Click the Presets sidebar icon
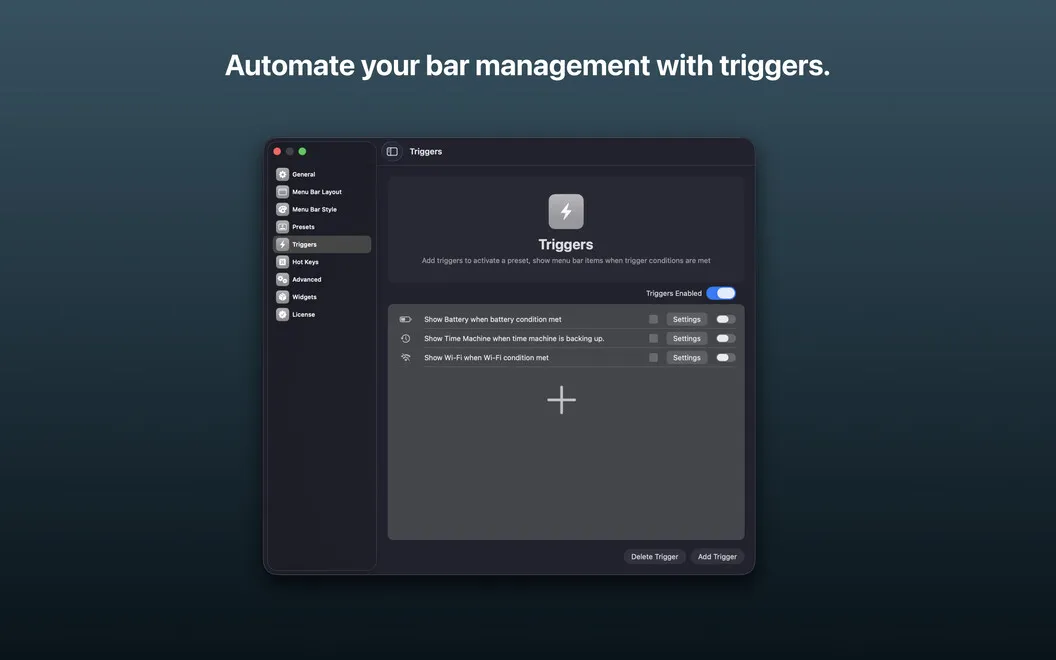This screenshot has width=1056, height=660. coord(282,227)
